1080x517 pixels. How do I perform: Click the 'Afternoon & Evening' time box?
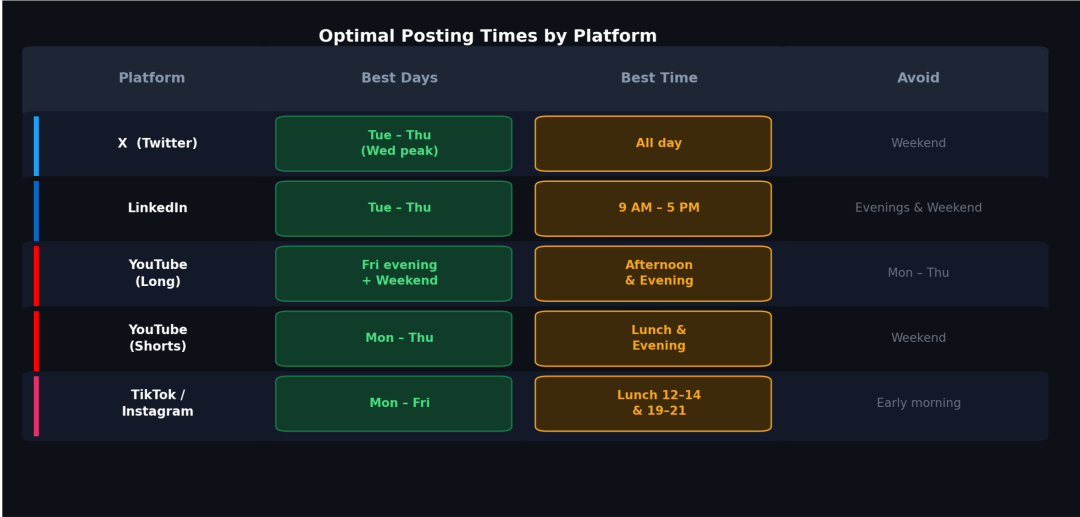coord(653,274)
